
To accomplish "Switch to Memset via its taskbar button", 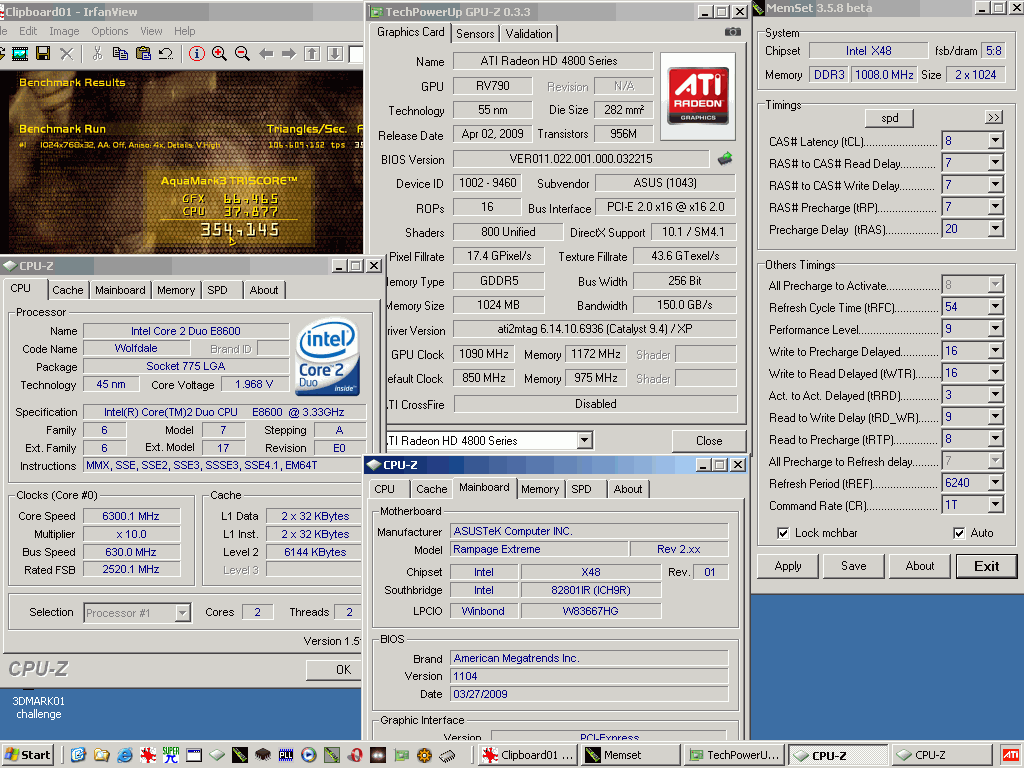I will coord(631,755).
